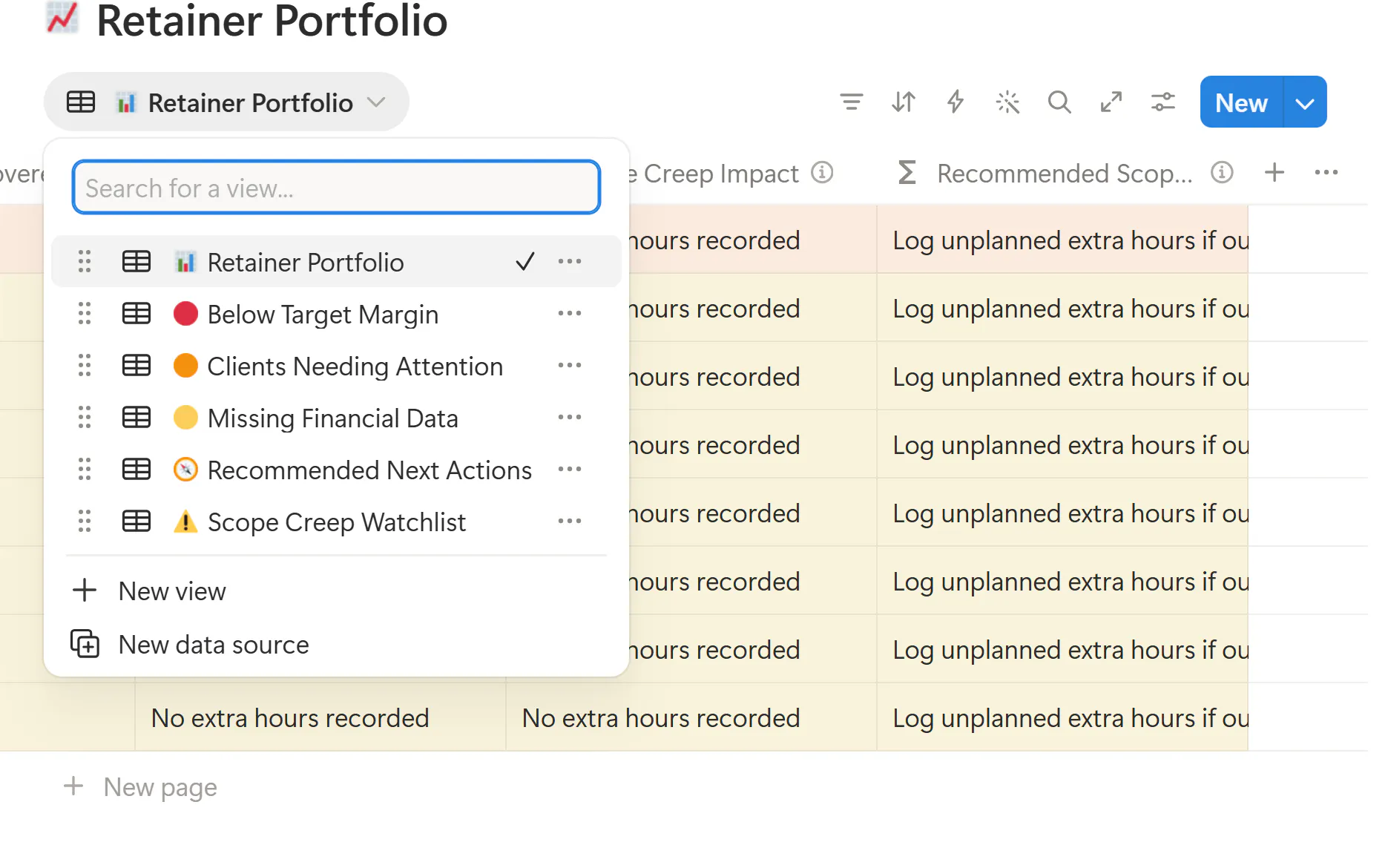
Task: Expand database to full page icon
Action: (x=1111, y=102)
